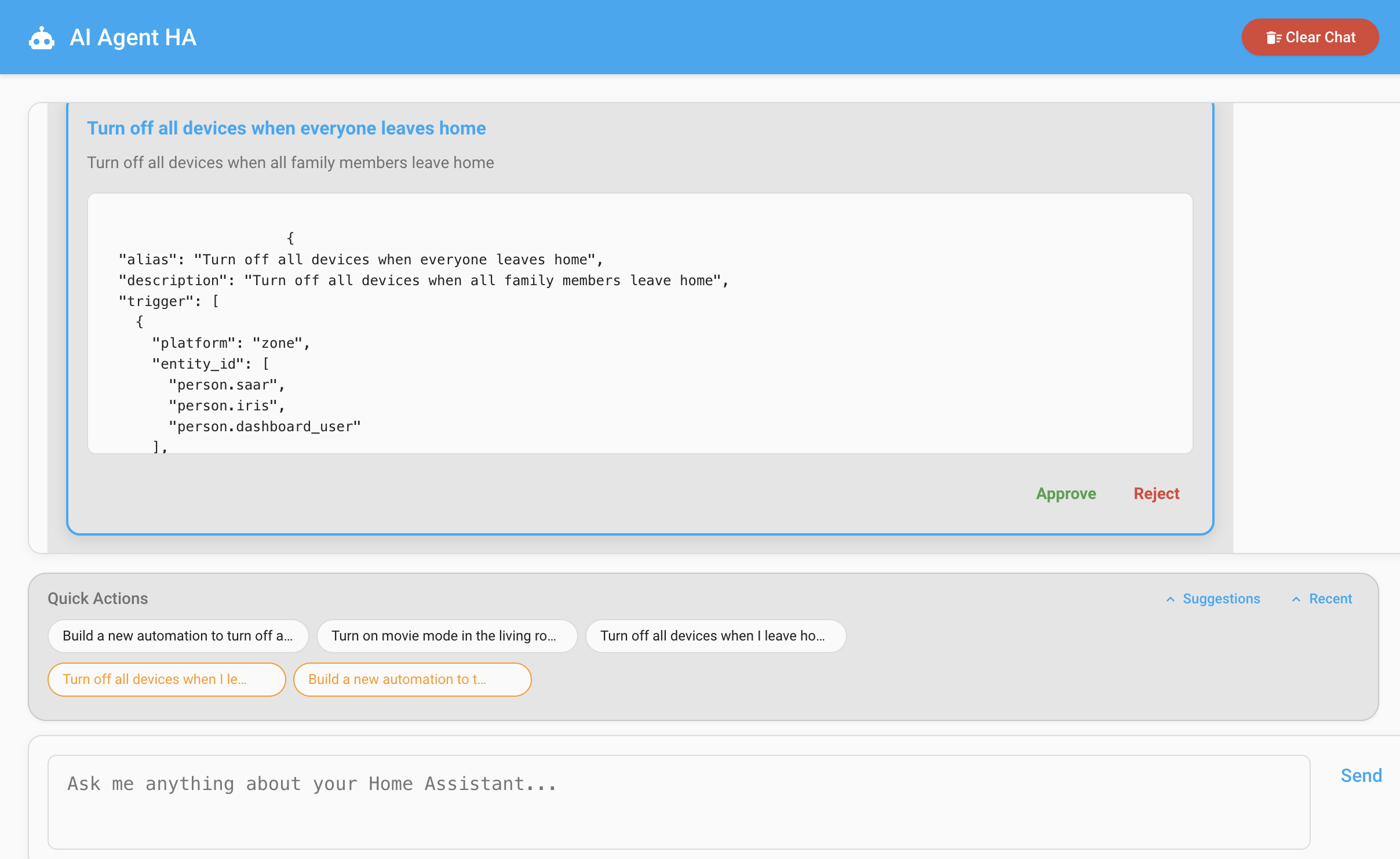Click the "description" line in JSON

click(424, 281)
